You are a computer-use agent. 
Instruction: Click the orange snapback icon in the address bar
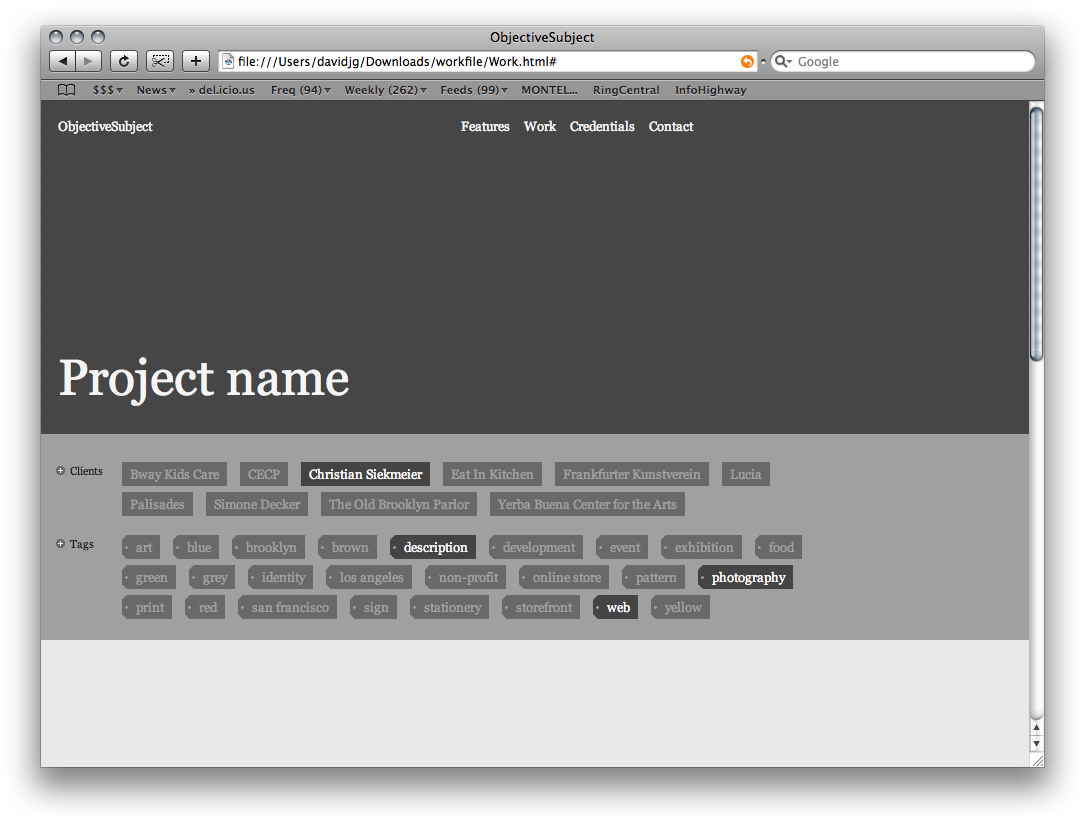pyautogui.click(x=747, y=62)
